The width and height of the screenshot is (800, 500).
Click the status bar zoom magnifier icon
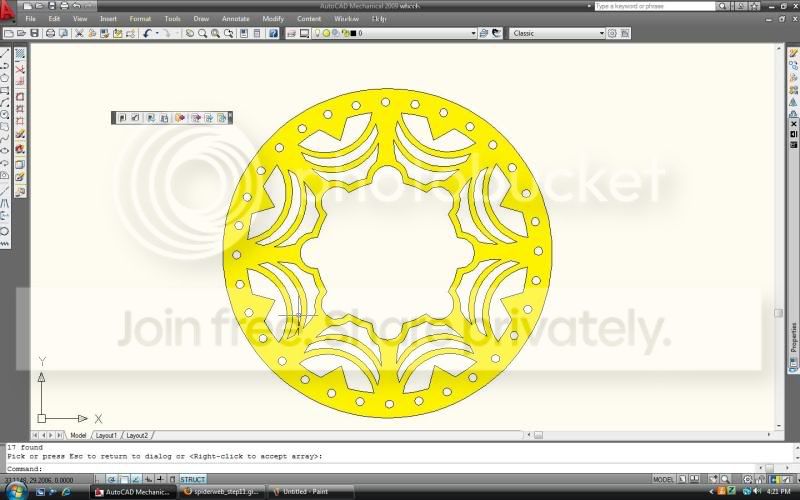pos(724,480)
